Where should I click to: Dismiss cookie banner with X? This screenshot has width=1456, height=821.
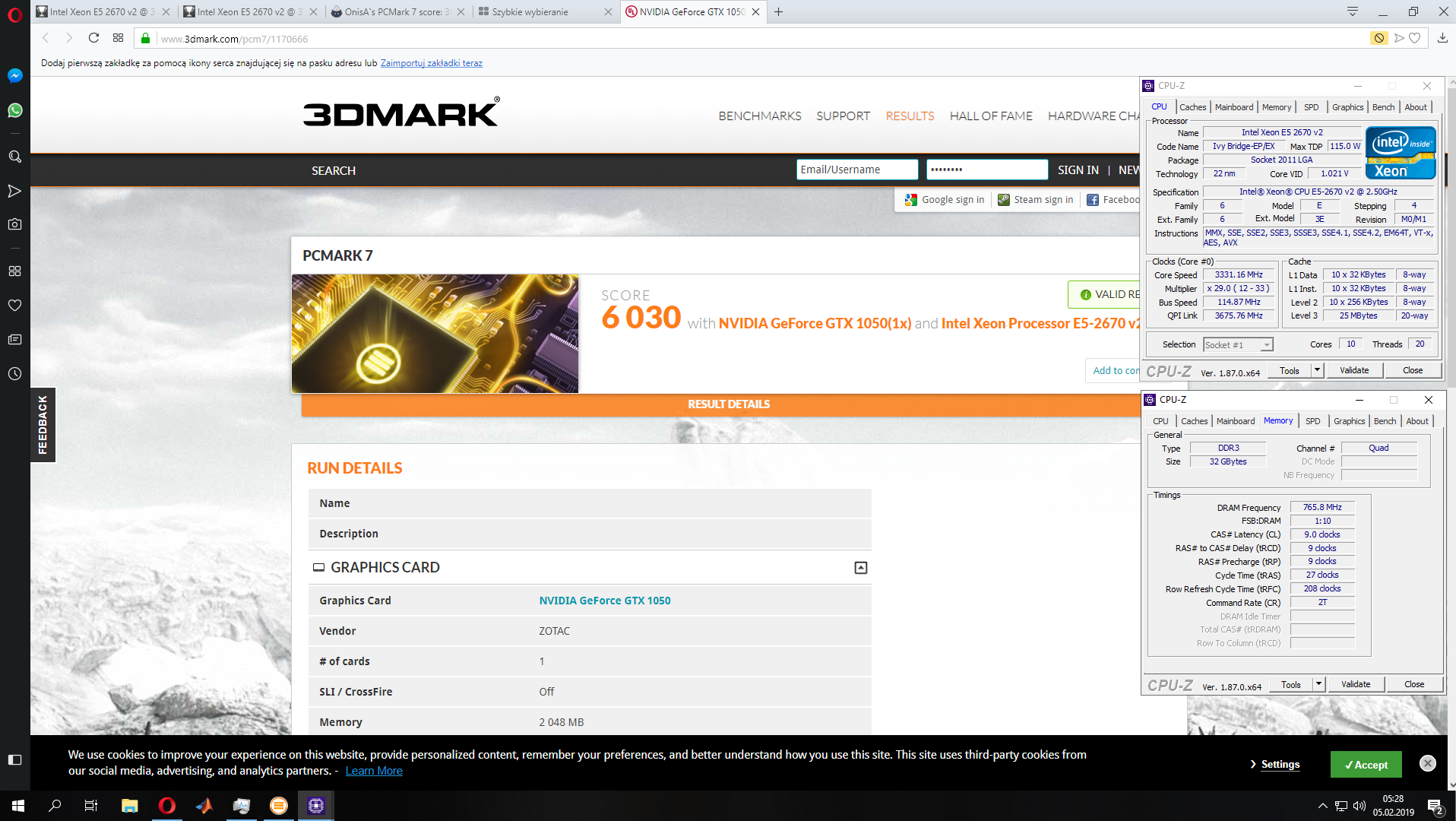pyautogui.click(x=1428, y=763)
